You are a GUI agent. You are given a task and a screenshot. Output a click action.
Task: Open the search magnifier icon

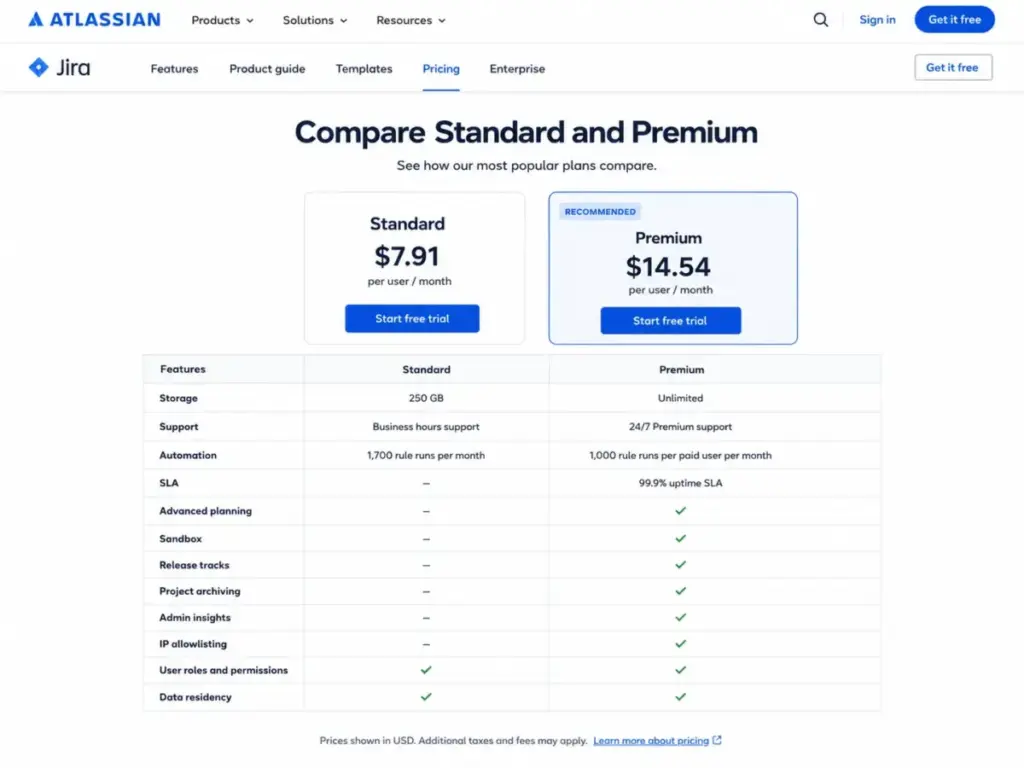(820, 20)
